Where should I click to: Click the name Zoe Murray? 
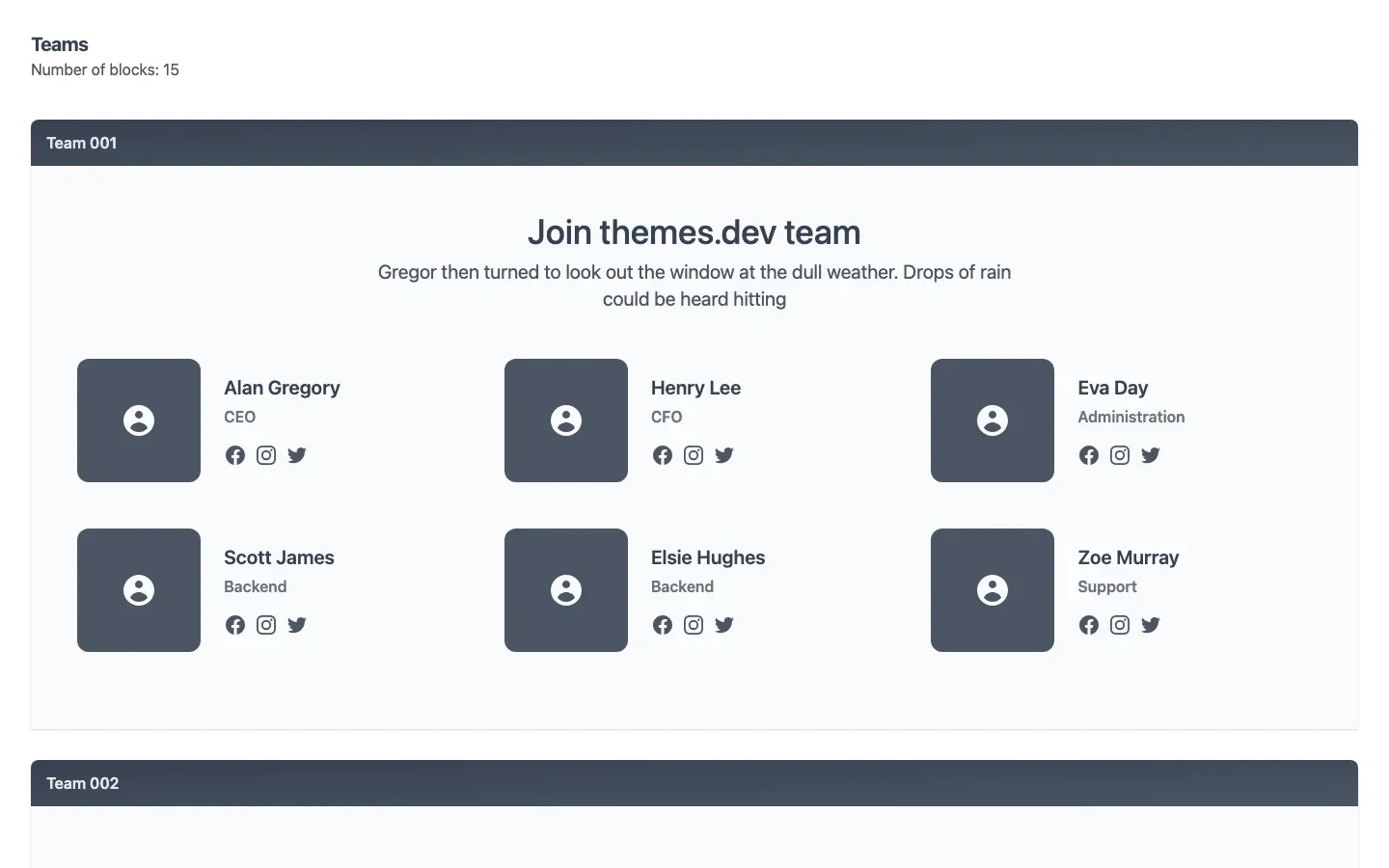[1129, 557]
